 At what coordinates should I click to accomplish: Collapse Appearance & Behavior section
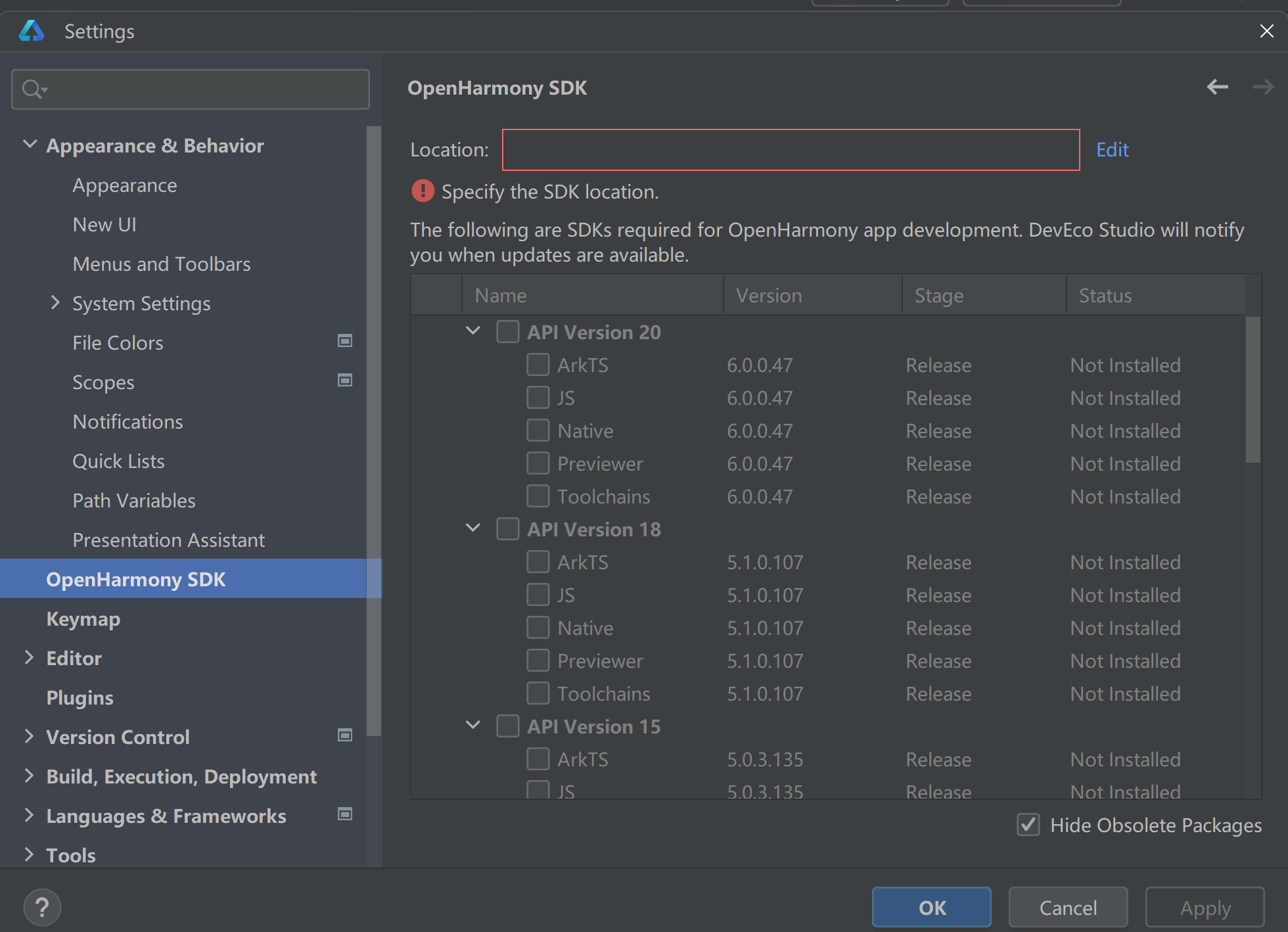(x=30, y=145)
